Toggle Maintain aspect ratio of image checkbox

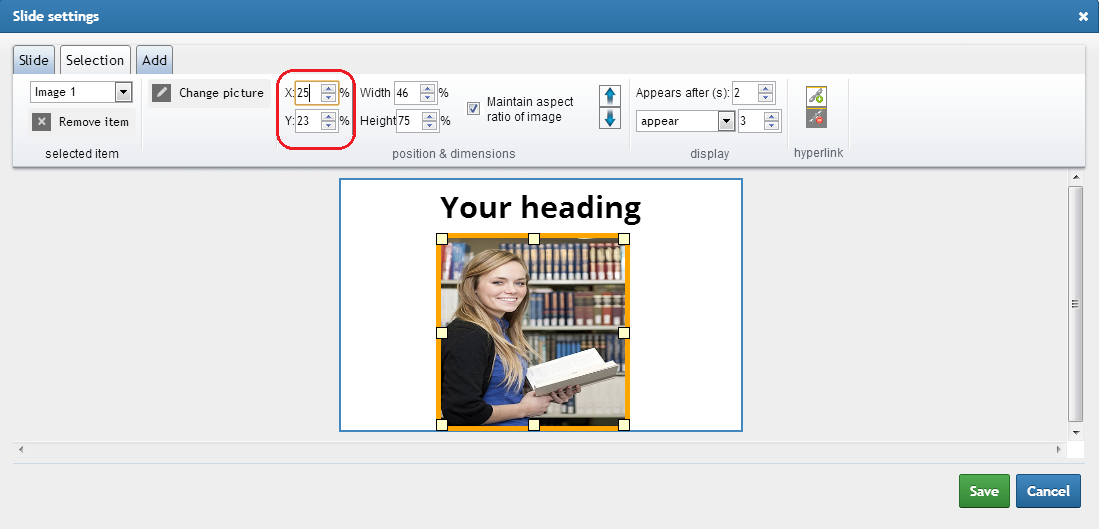[x=474, y=108]
